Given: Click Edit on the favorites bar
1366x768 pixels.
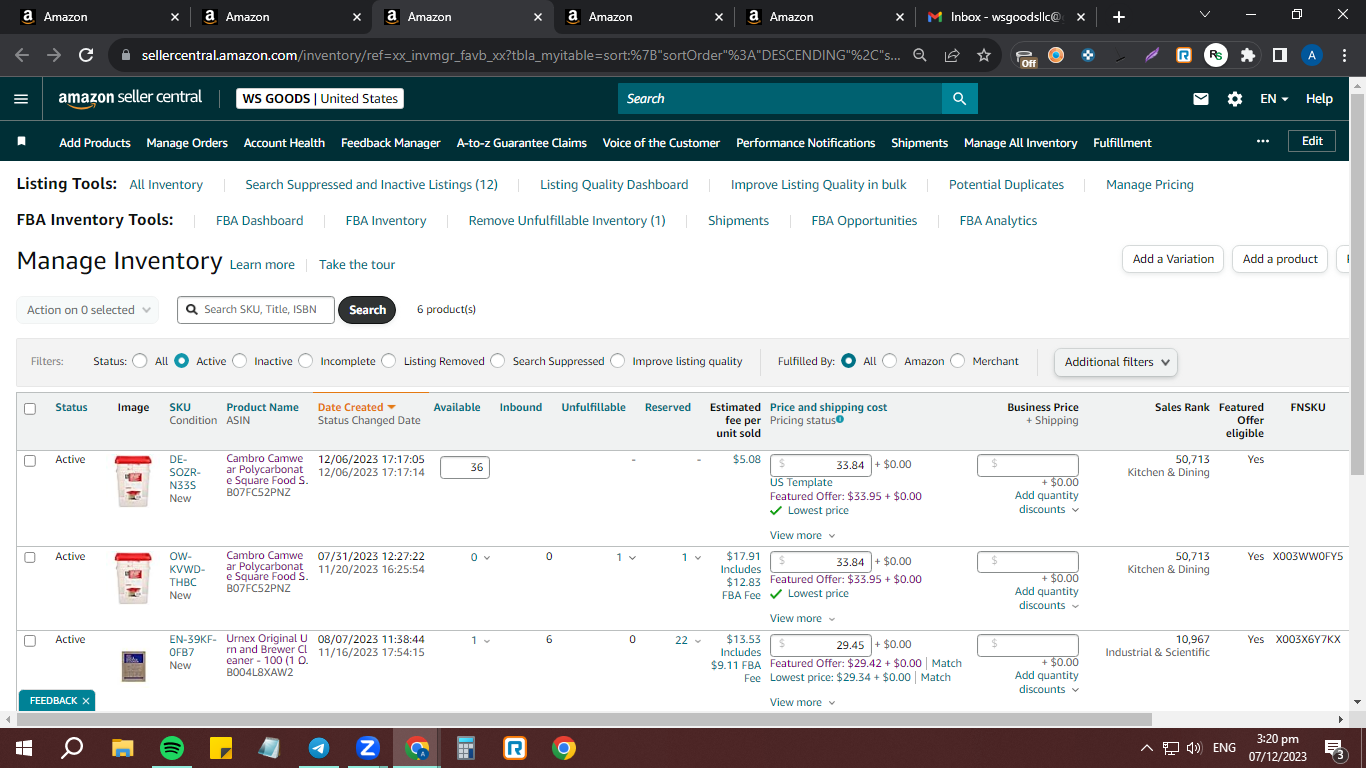Looking at the screenshot, I should [x=1312, y=142].
